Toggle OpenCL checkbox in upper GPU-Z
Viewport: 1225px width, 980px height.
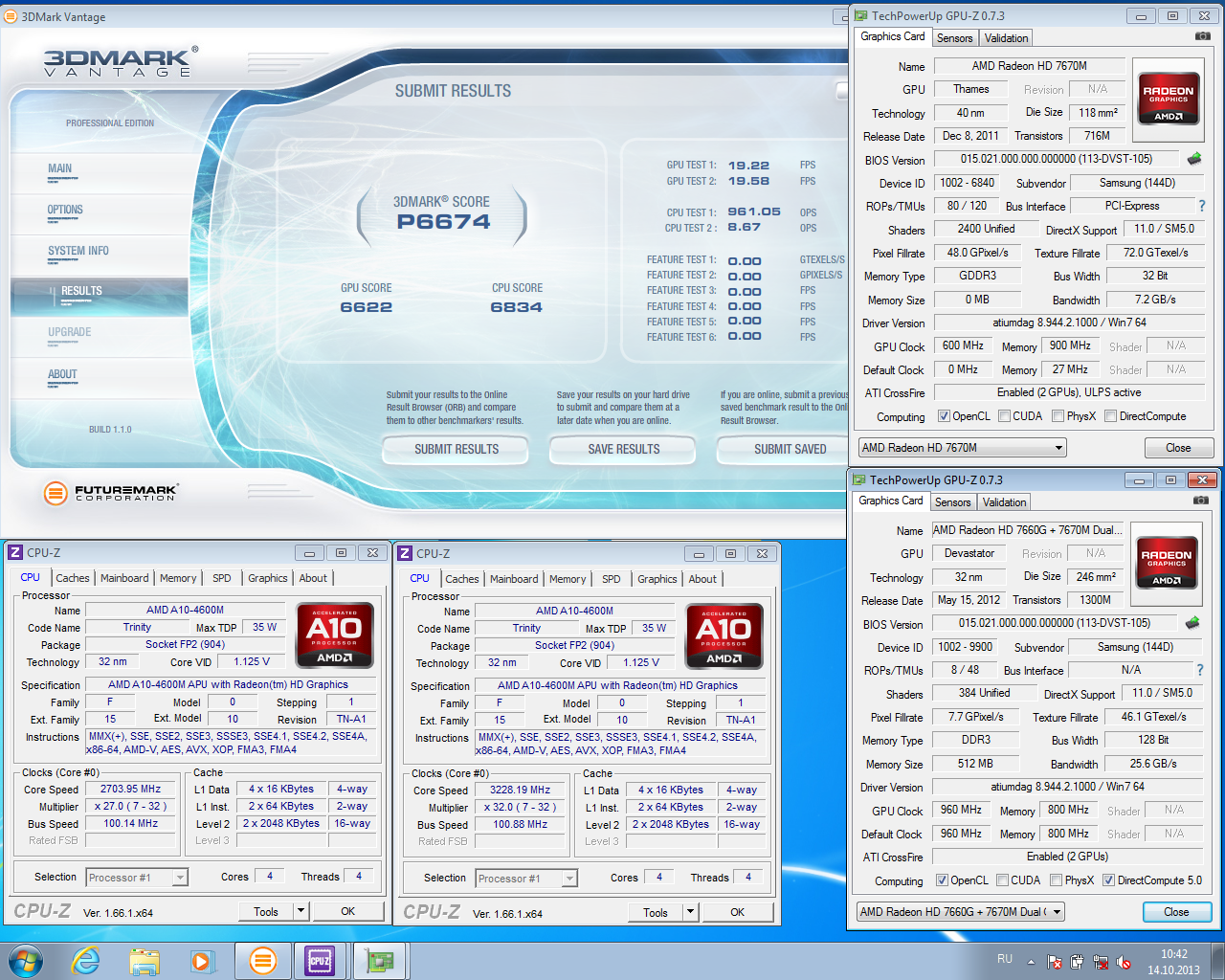944,416
